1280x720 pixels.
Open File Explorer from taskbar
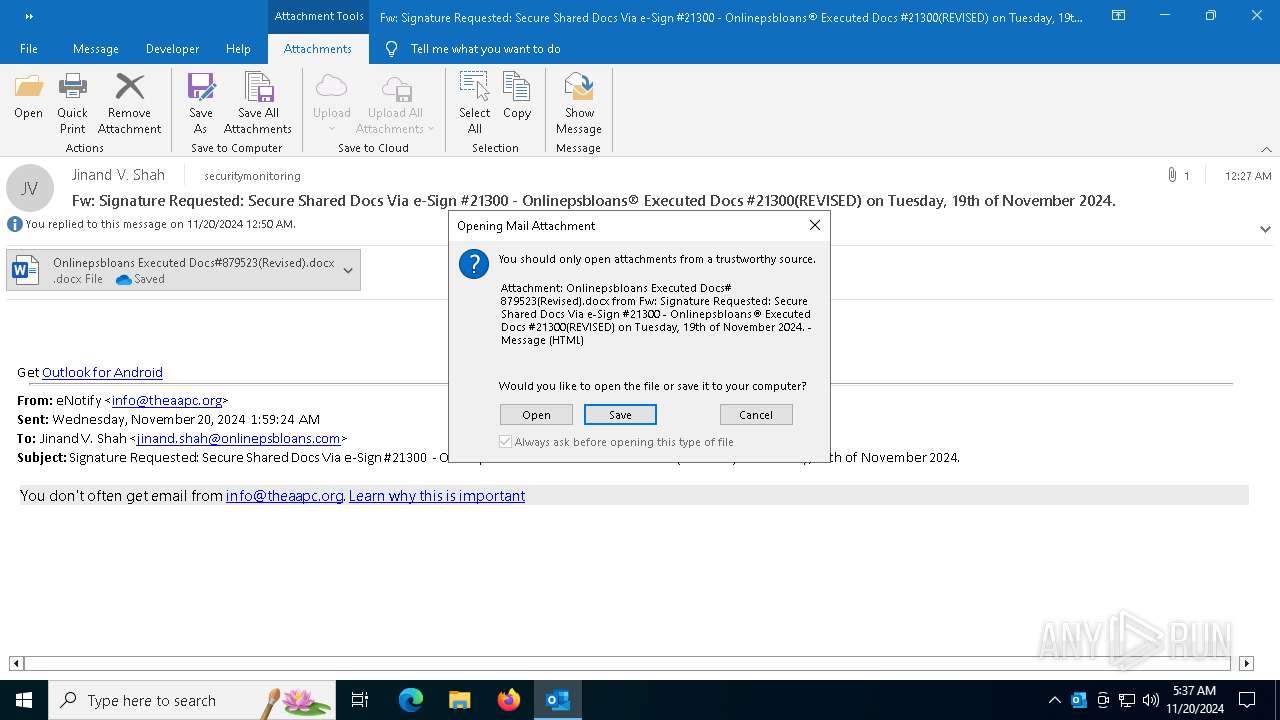coord(460,700)
